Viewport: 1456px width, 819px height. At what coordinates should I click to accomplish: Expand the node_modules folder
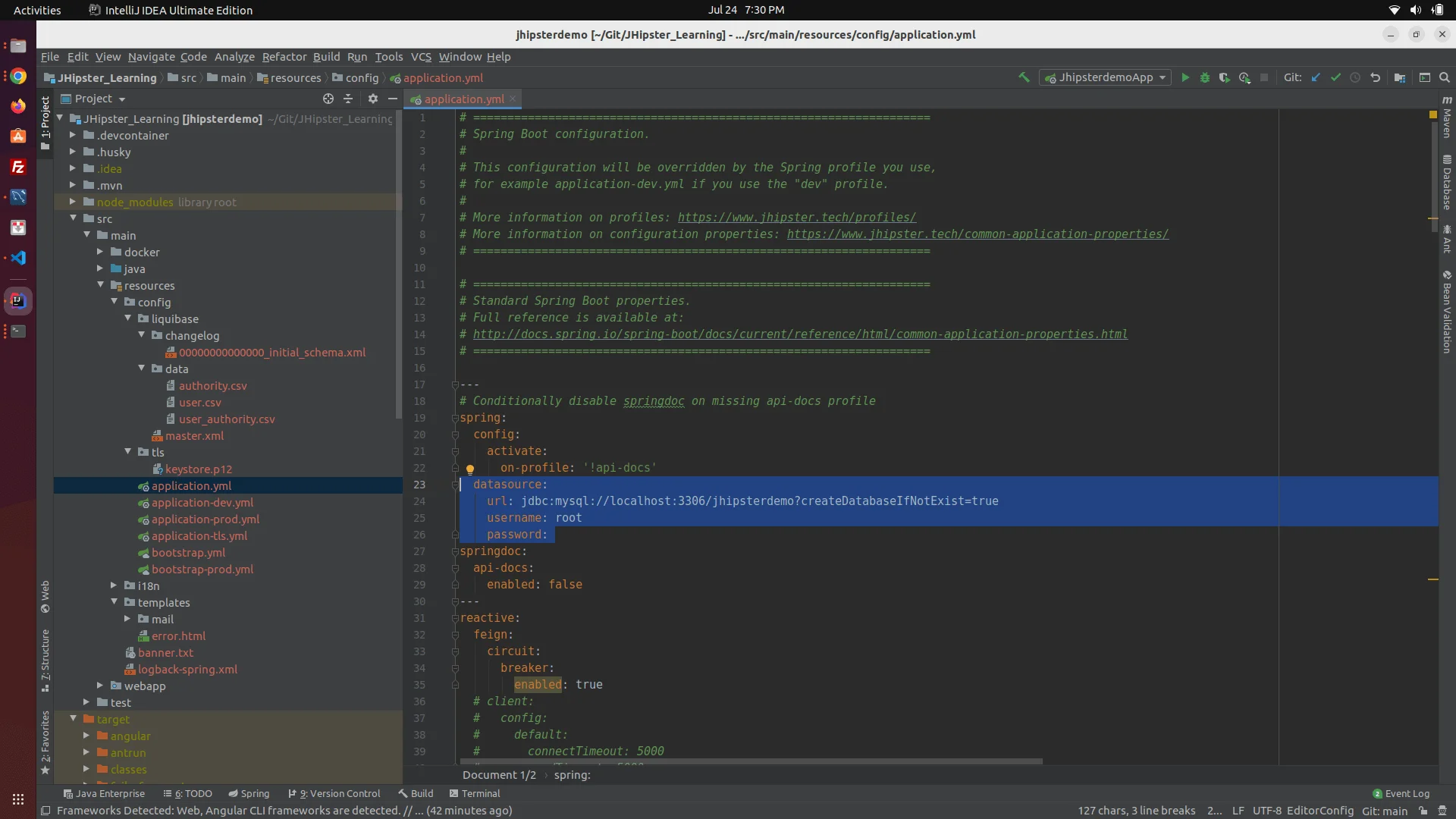(x=73, y=202)
